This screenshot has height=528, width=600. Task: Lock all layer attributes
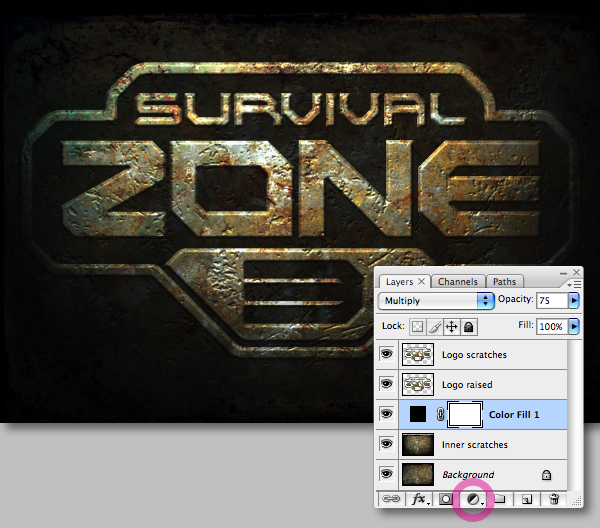[469, 327]
